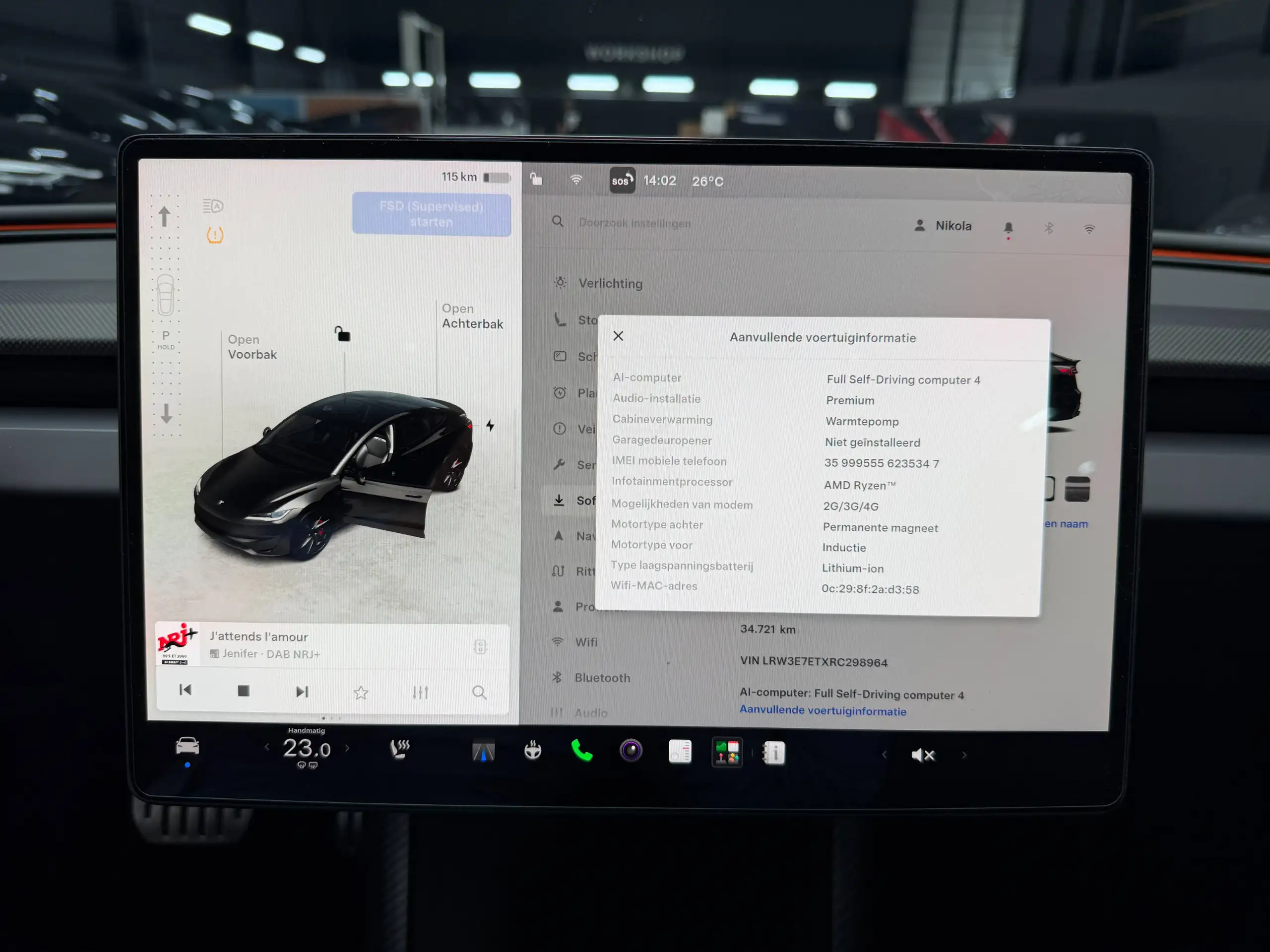
Task: Open the owner's manual icon
Action: (774, 753)
